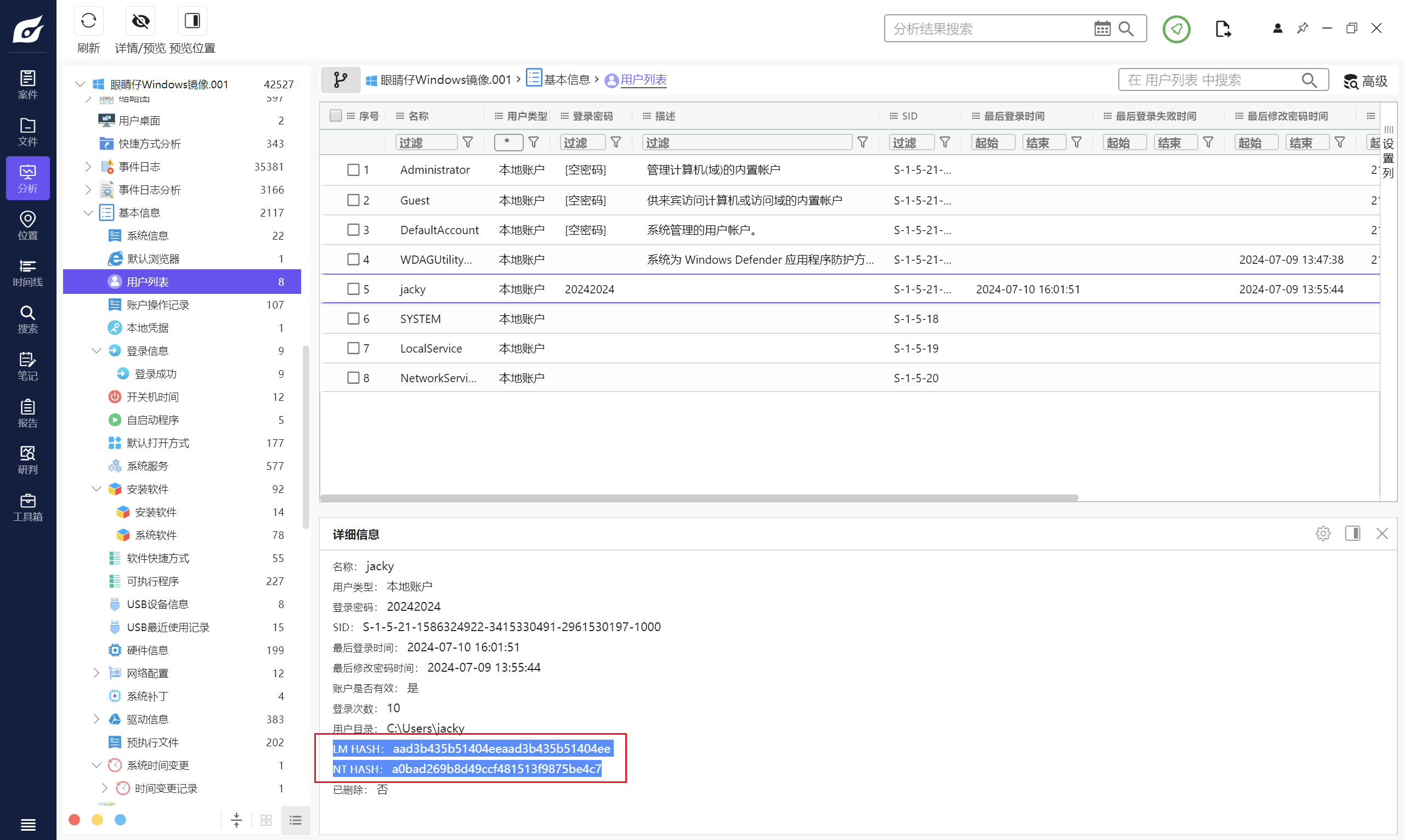
Task: Close the 详细信息 panel
Action: point(1383,534)
